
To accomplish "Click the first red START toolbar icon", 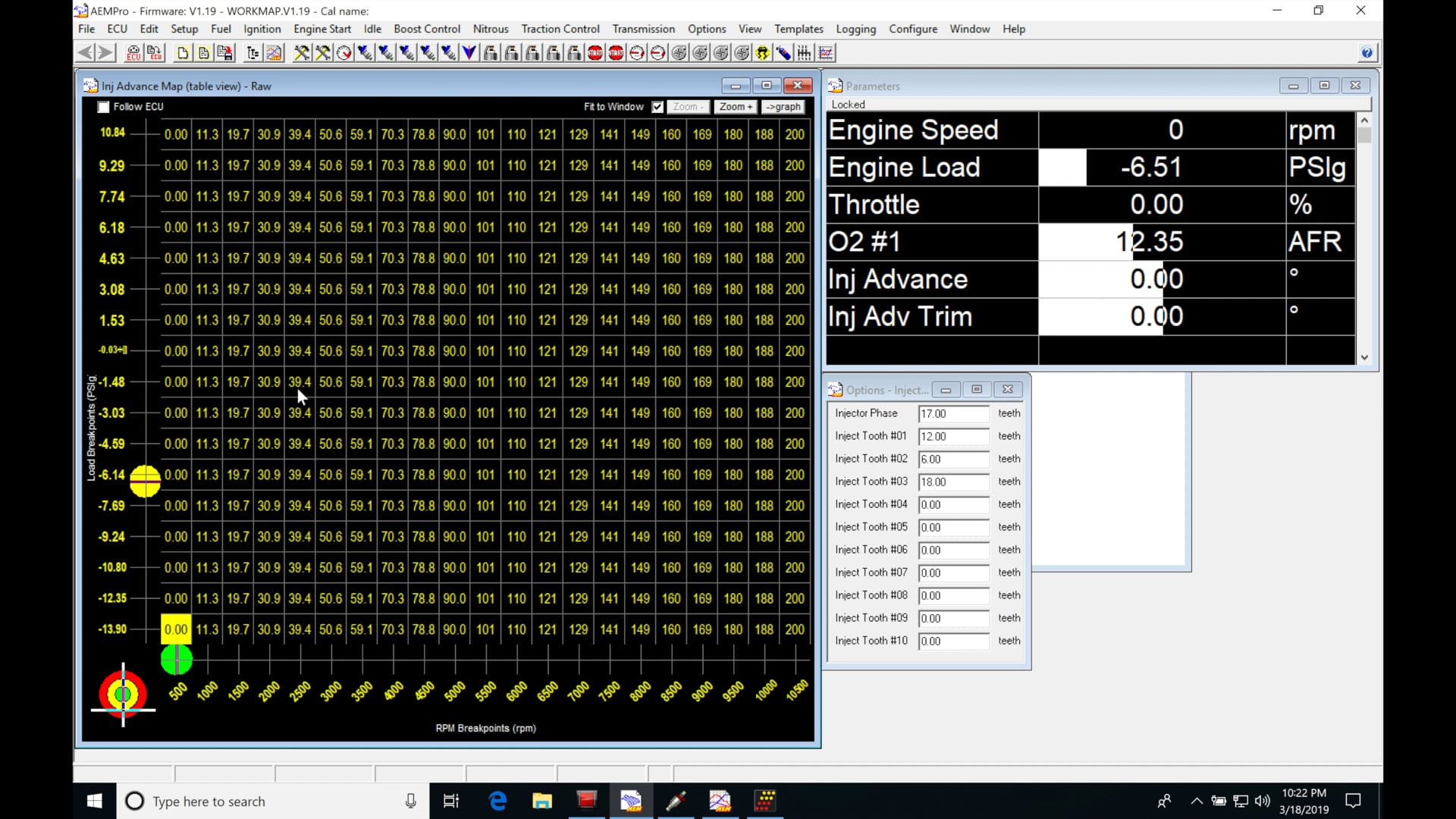I will tap(595, 53).
